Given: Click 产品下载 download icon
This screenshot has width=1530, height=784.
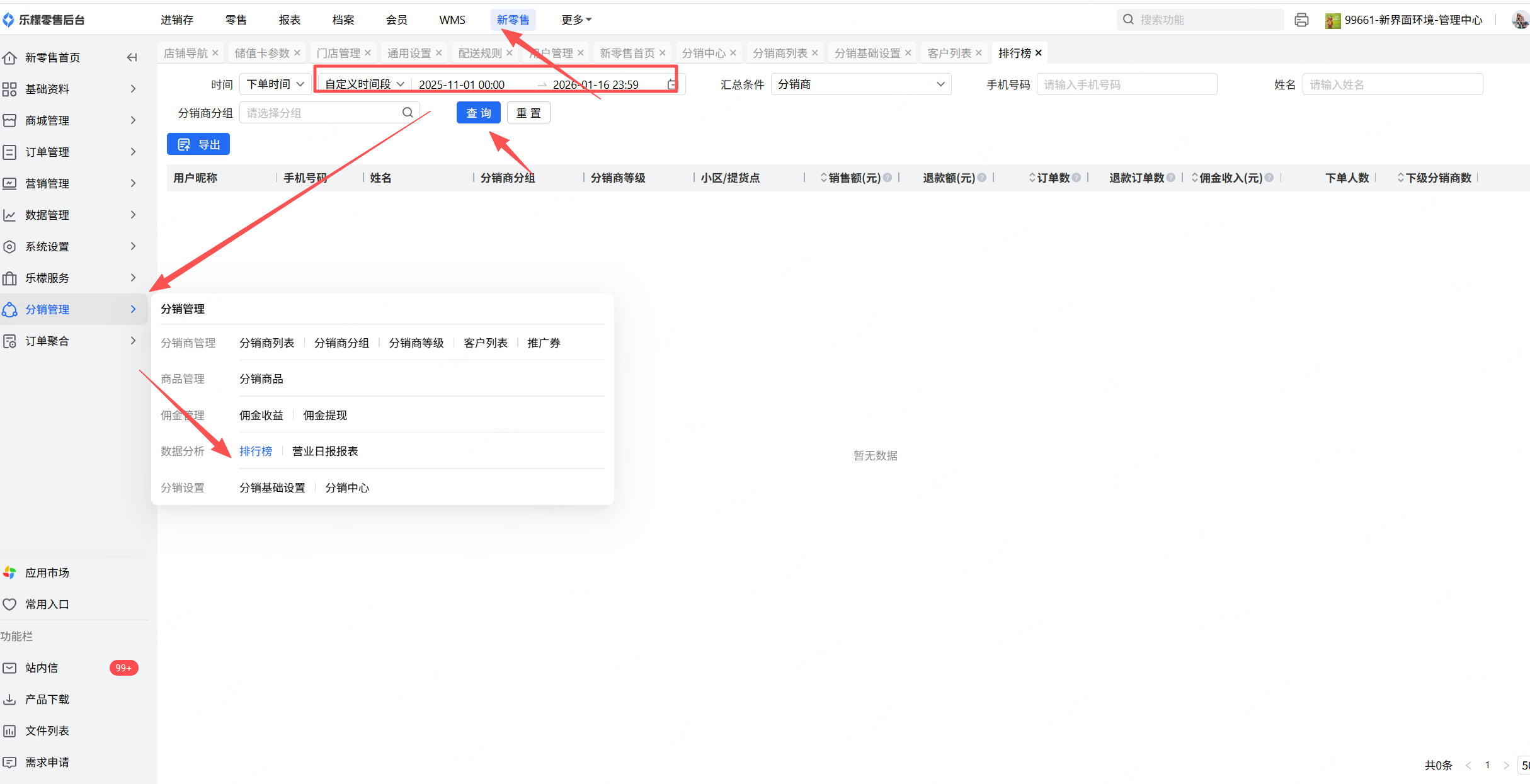Looking at the screenshot, I should point(9,699).
